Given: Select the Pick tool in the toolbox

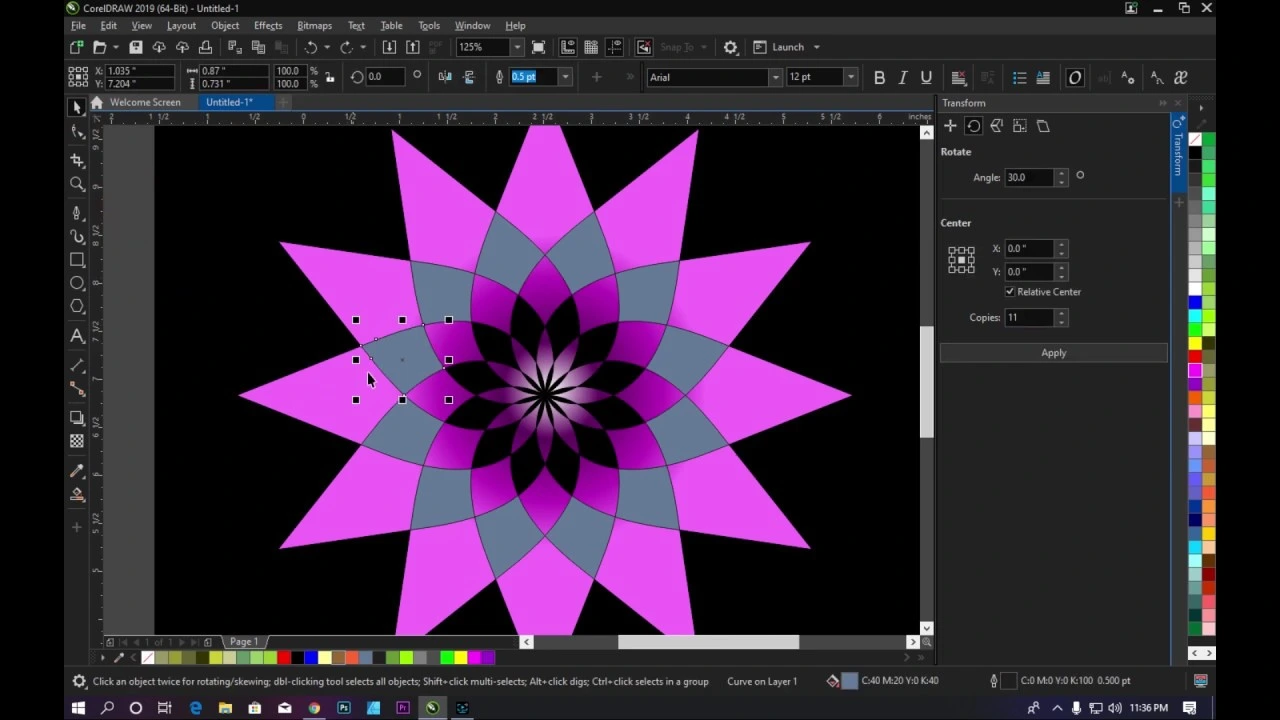Looking at the screenshot, I should point(77,108).
